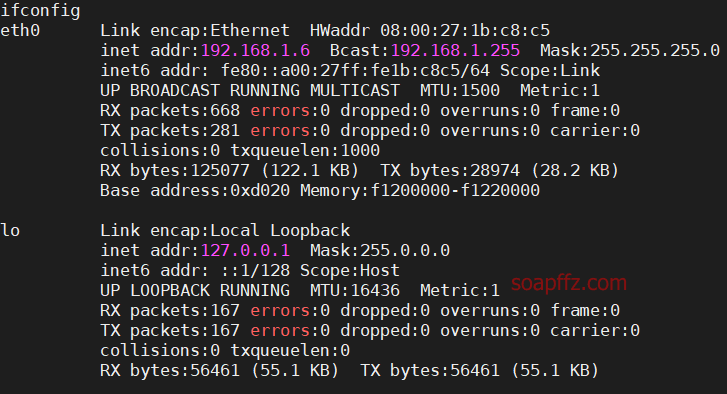Click Mask:255.0.0.0 on the loopback
Viewport: 727px width, 394px height.
click(380, 251)
